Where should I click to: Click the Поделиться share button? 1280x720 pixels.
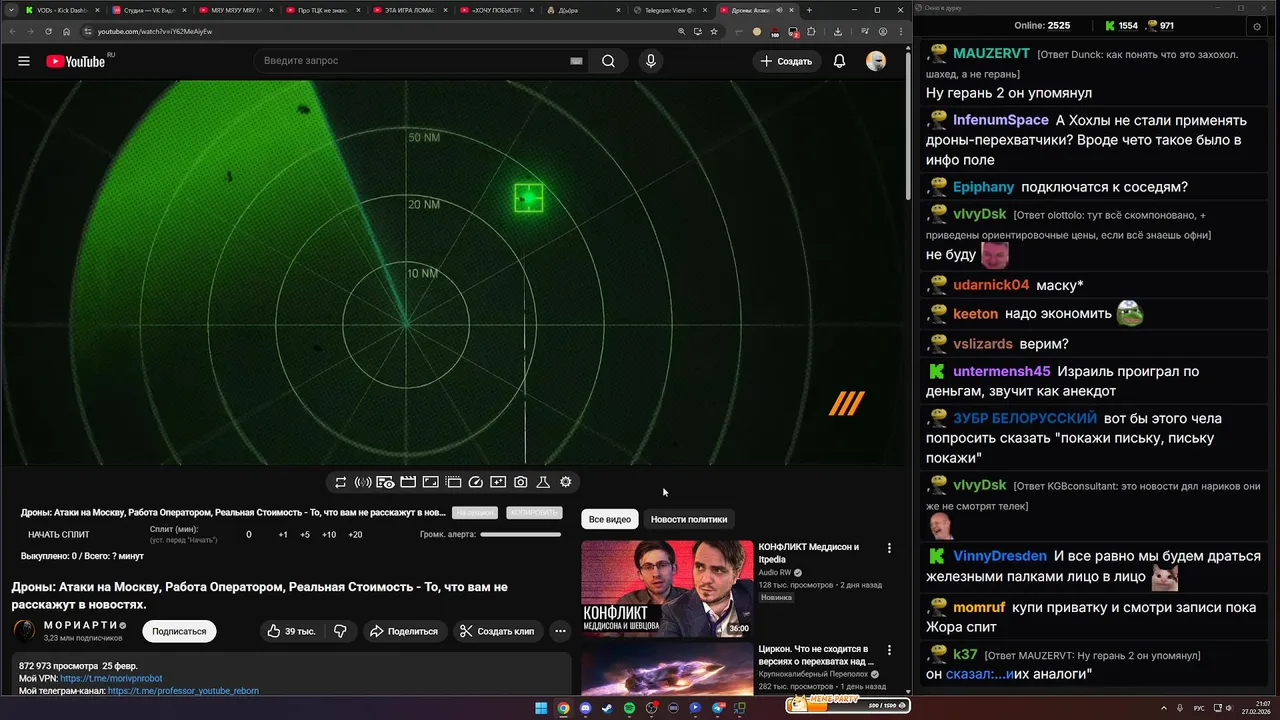403,631
